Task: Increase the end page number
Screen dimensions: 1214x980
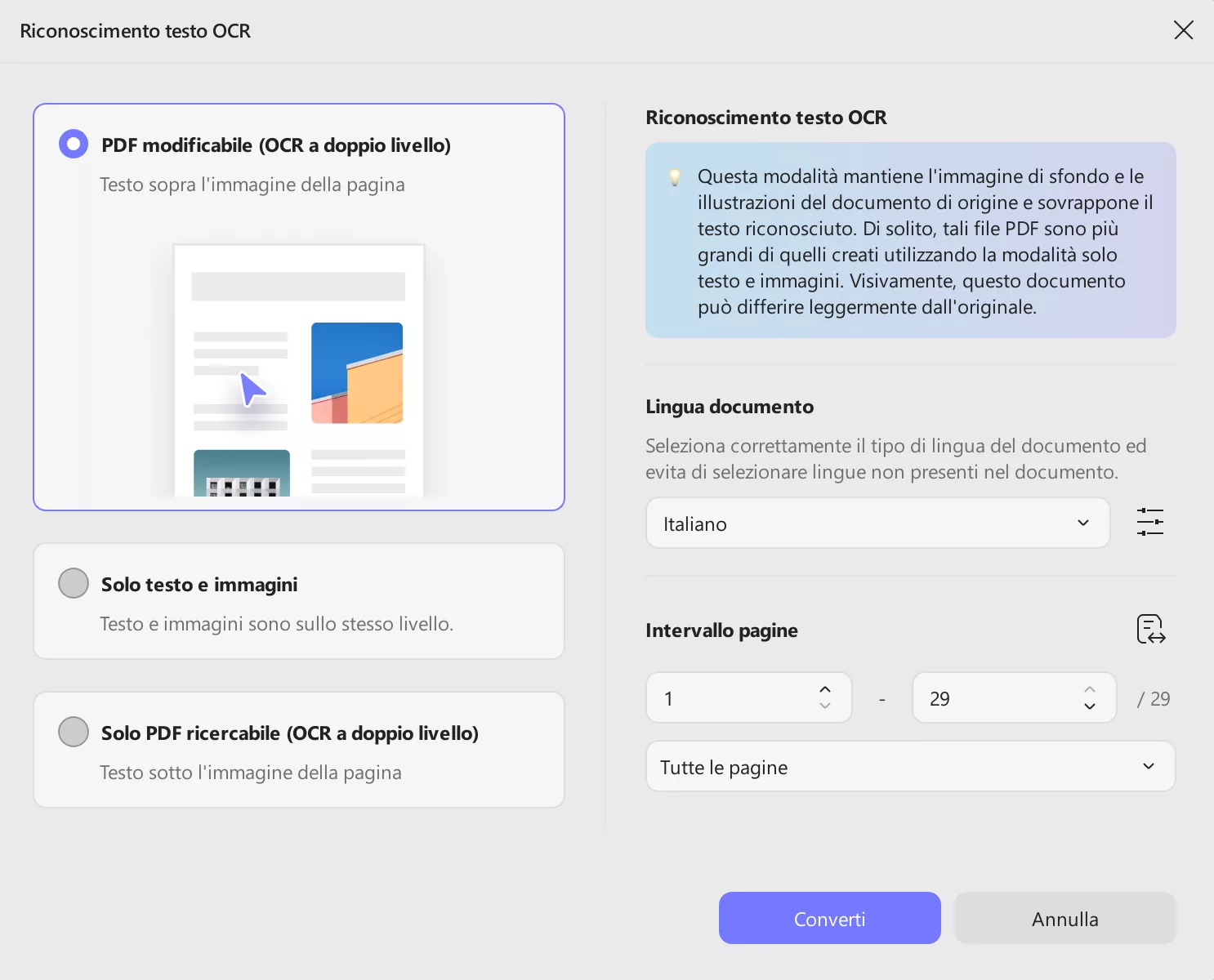Action: pyautogui.click(x=1090, y=690)
